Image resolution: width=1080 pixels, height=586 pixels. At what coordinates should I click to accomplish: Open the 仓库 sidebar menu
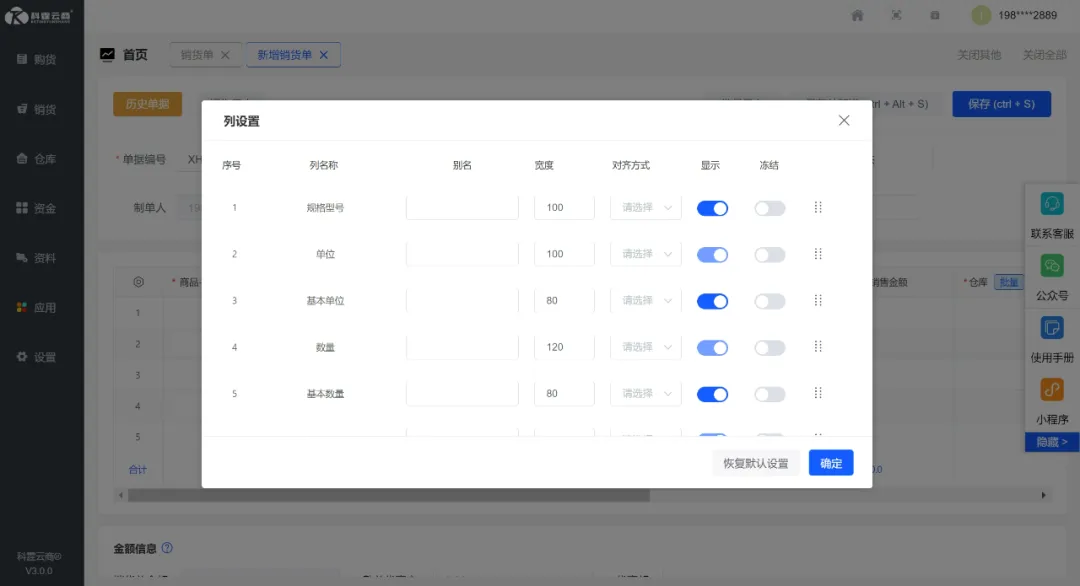(37, 158)
